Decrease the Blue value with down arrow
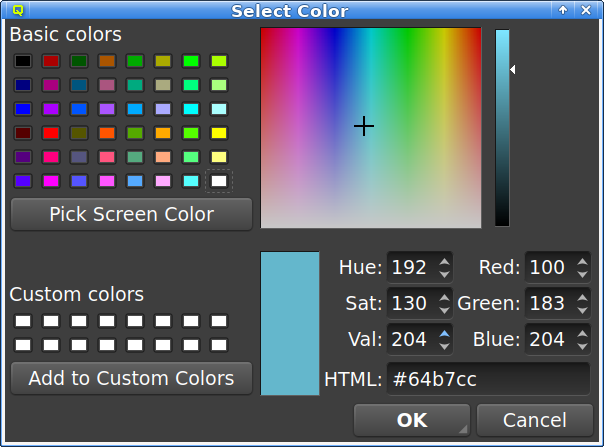Screen dimensions: 604x447 (x=582, y=346)
